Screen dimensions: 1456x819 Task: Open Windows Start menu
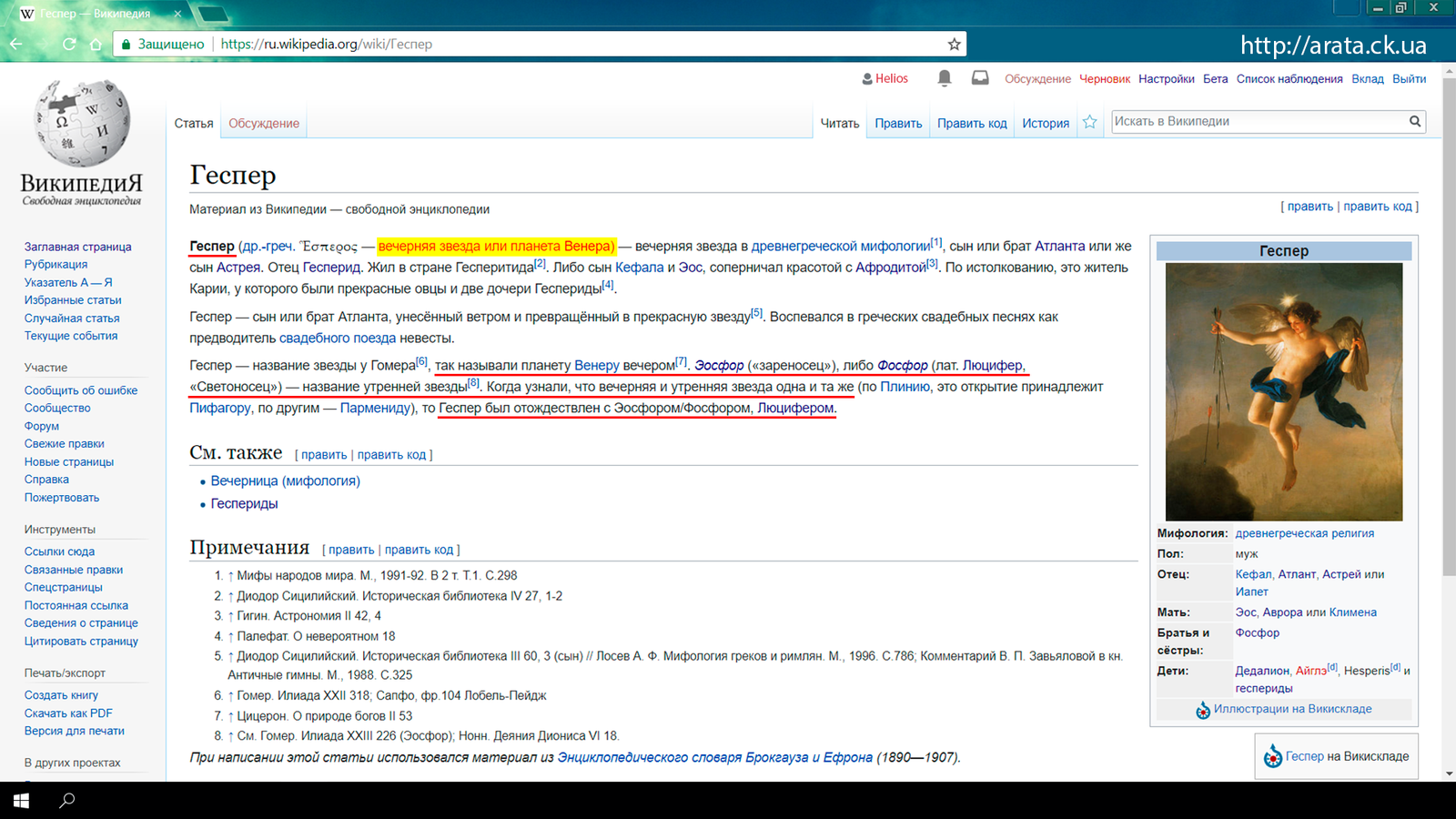pyautogui.click(x=21, y=801)
